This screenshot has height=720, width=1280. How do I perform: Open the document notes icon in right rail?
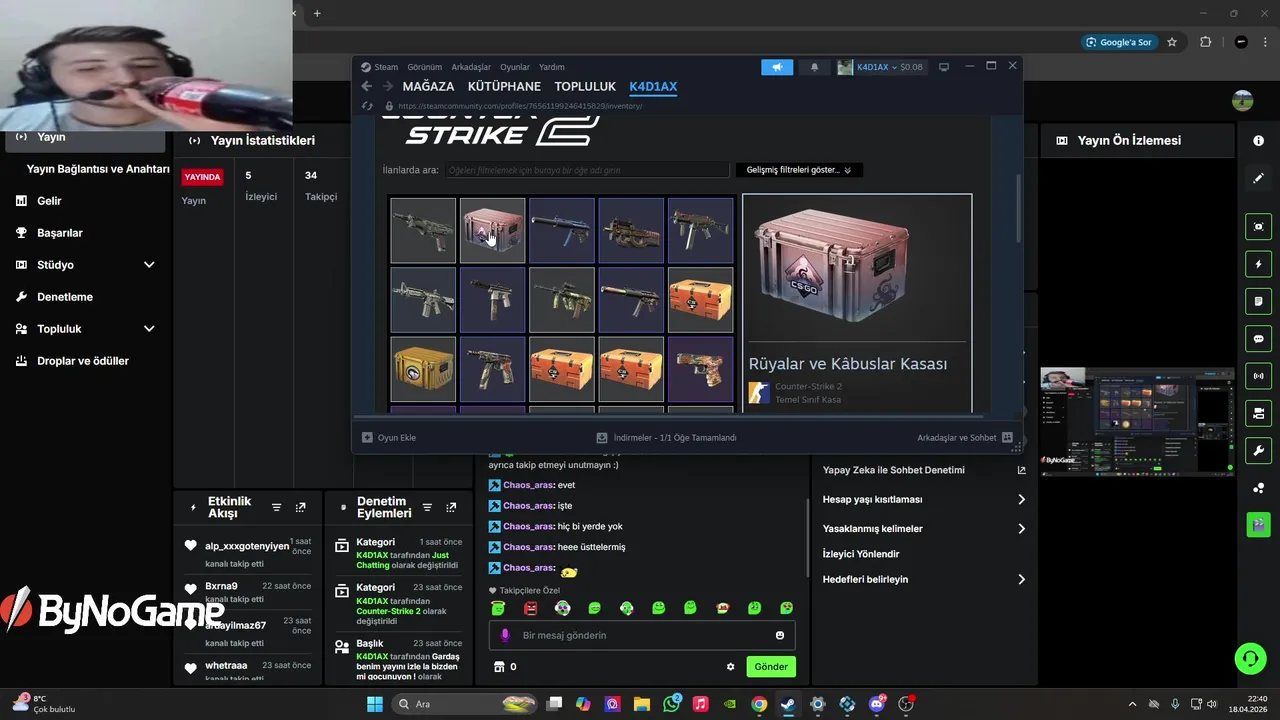coord(1258,301)
